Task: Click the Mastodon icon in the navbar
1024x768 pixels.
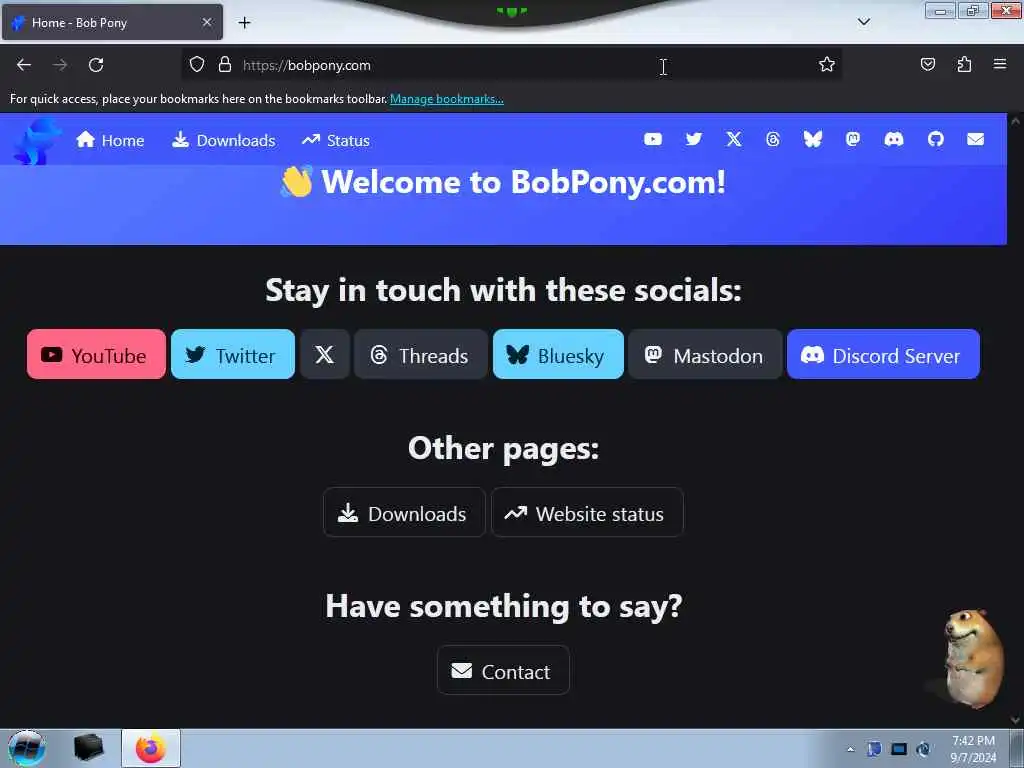Action: click(x=852, y=139)
